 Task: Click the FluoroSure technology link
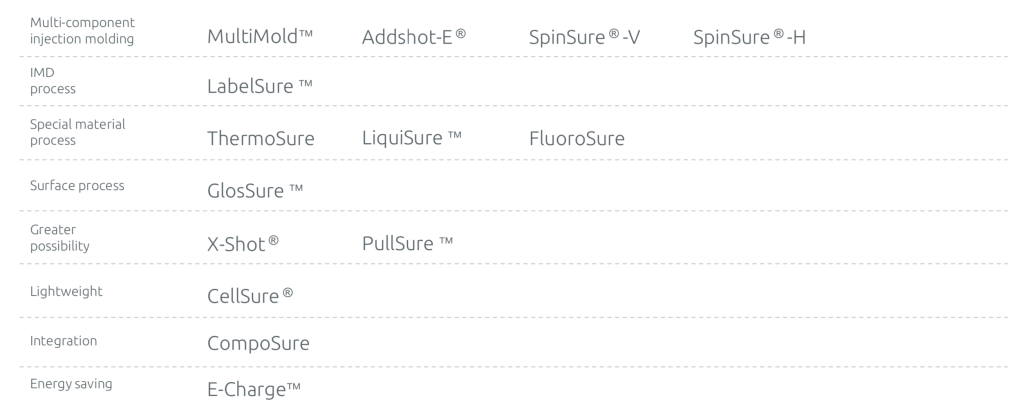[x=576, y=138]
